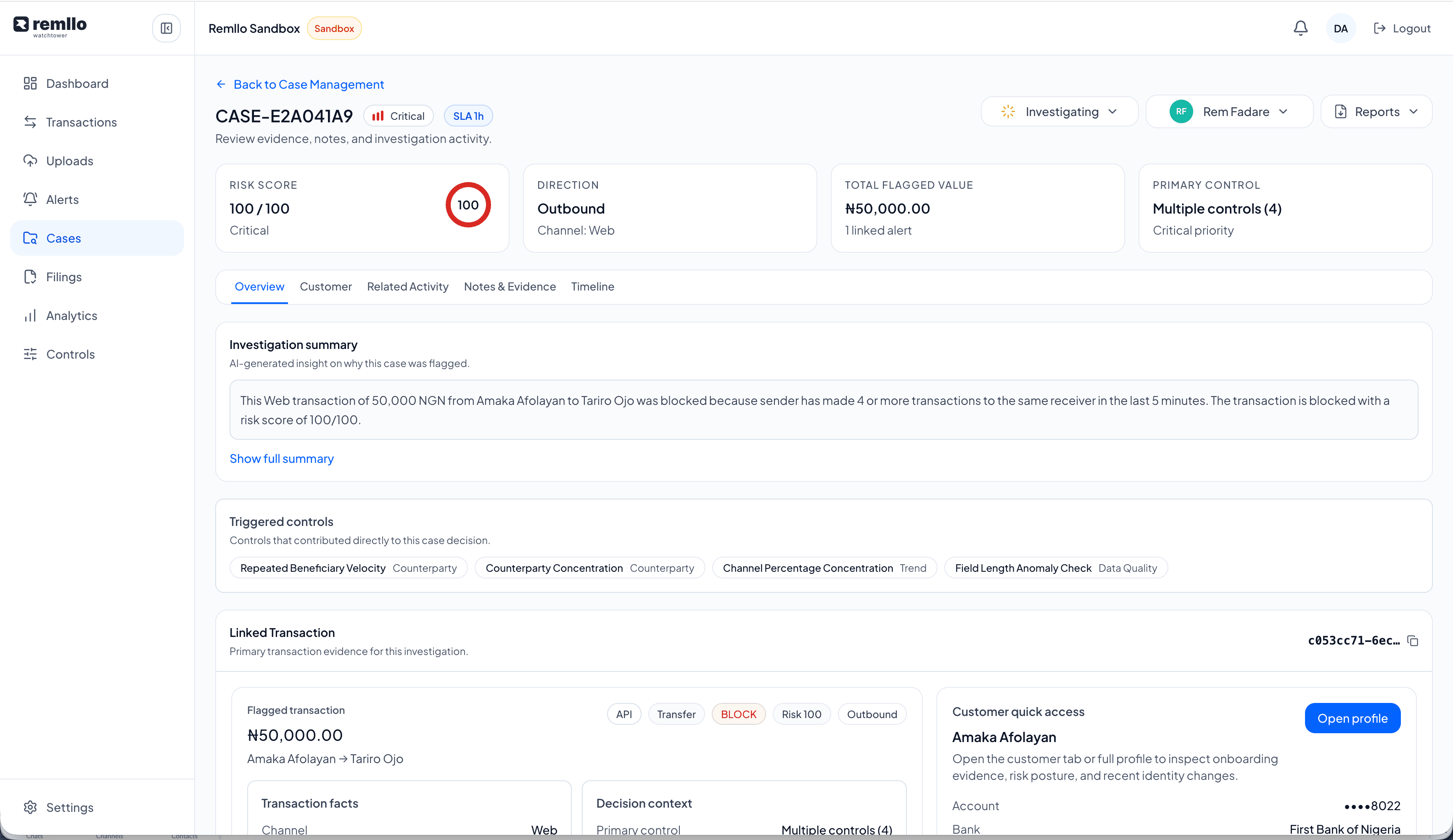1453x840 pixels.
Task: Click the First Bank of Nigeria value
Action: (x=1345, y=829)
